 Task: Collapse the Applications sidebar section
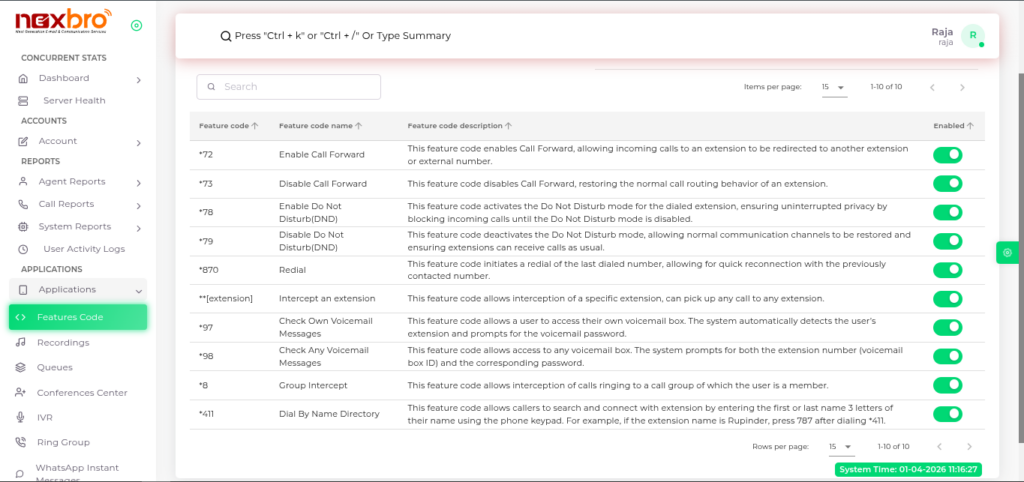click(138, 290)
